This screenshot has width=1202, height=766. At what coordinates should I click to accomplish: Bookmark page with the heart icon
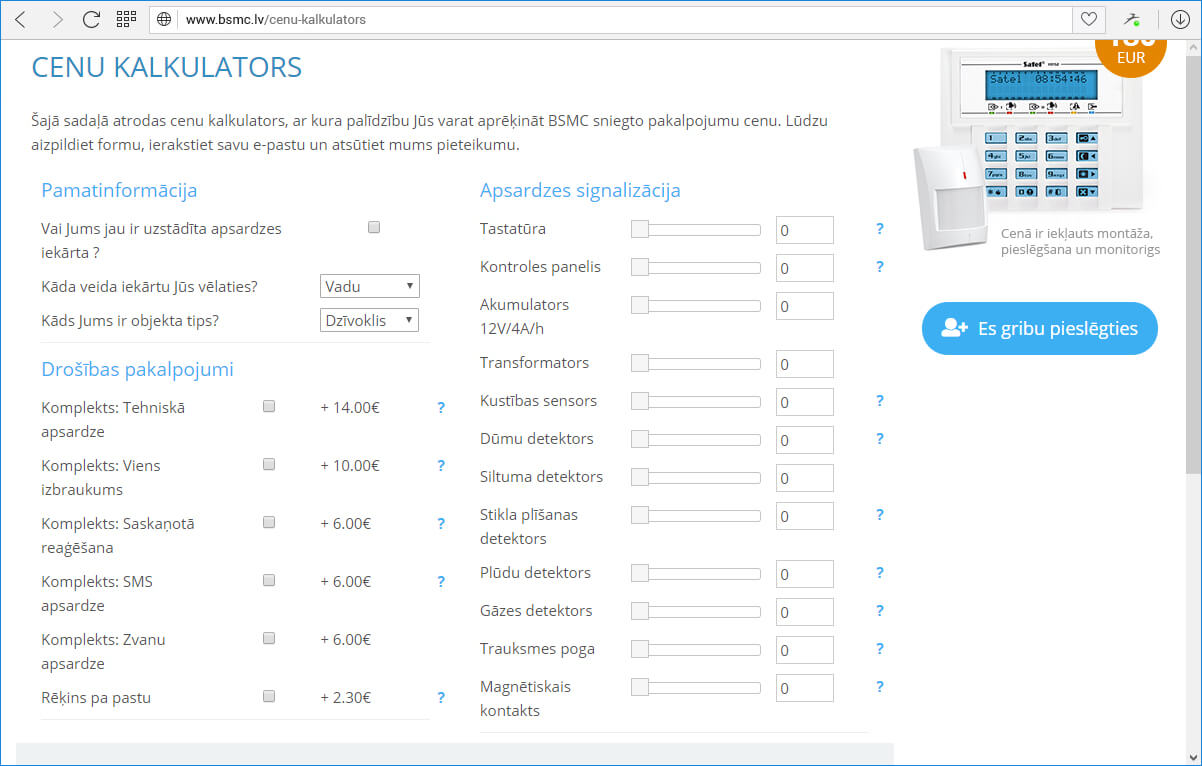[x=1088, y=19]
